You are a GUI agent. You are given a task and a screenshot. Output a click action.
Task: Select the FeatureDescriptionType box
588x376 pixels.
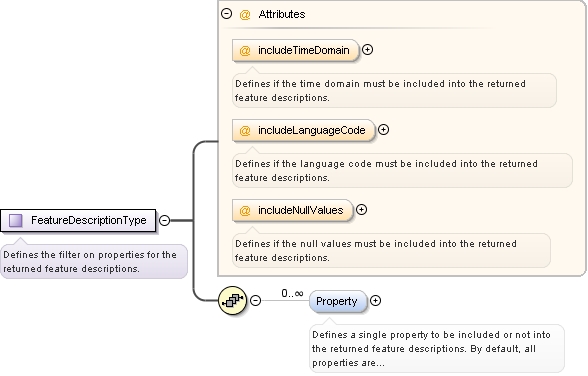click(78, 220)
